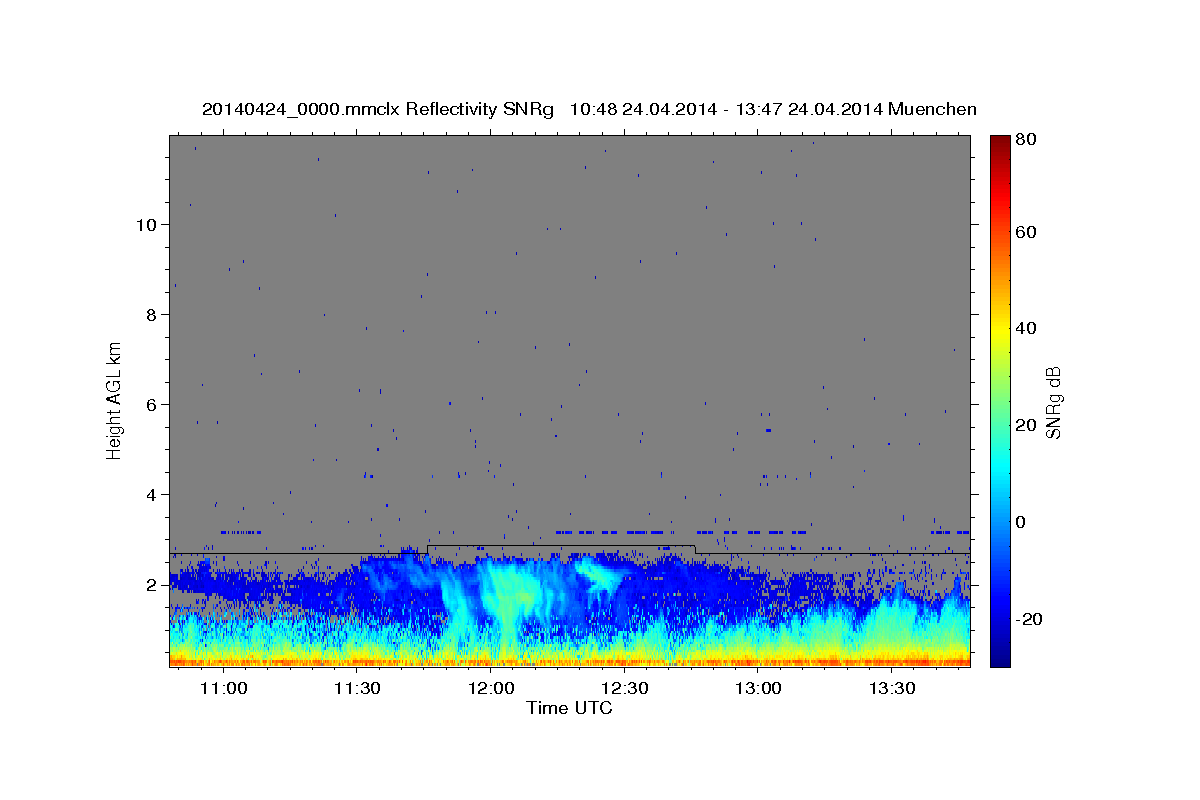Viewport: 1200px width, 800px height.
Task: Click the '2' height axis tick label
Action: 151,584
